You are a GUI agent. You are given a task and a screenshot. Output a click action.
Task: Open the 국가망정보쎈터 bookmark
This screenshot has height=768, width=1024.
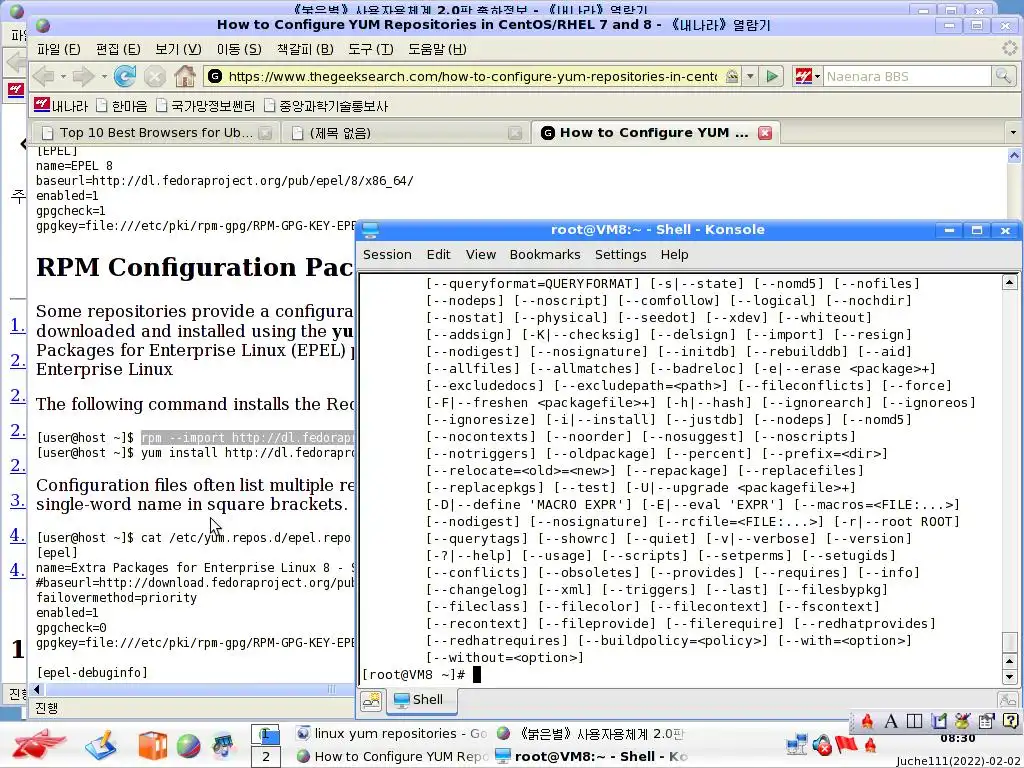pos(206,105)
